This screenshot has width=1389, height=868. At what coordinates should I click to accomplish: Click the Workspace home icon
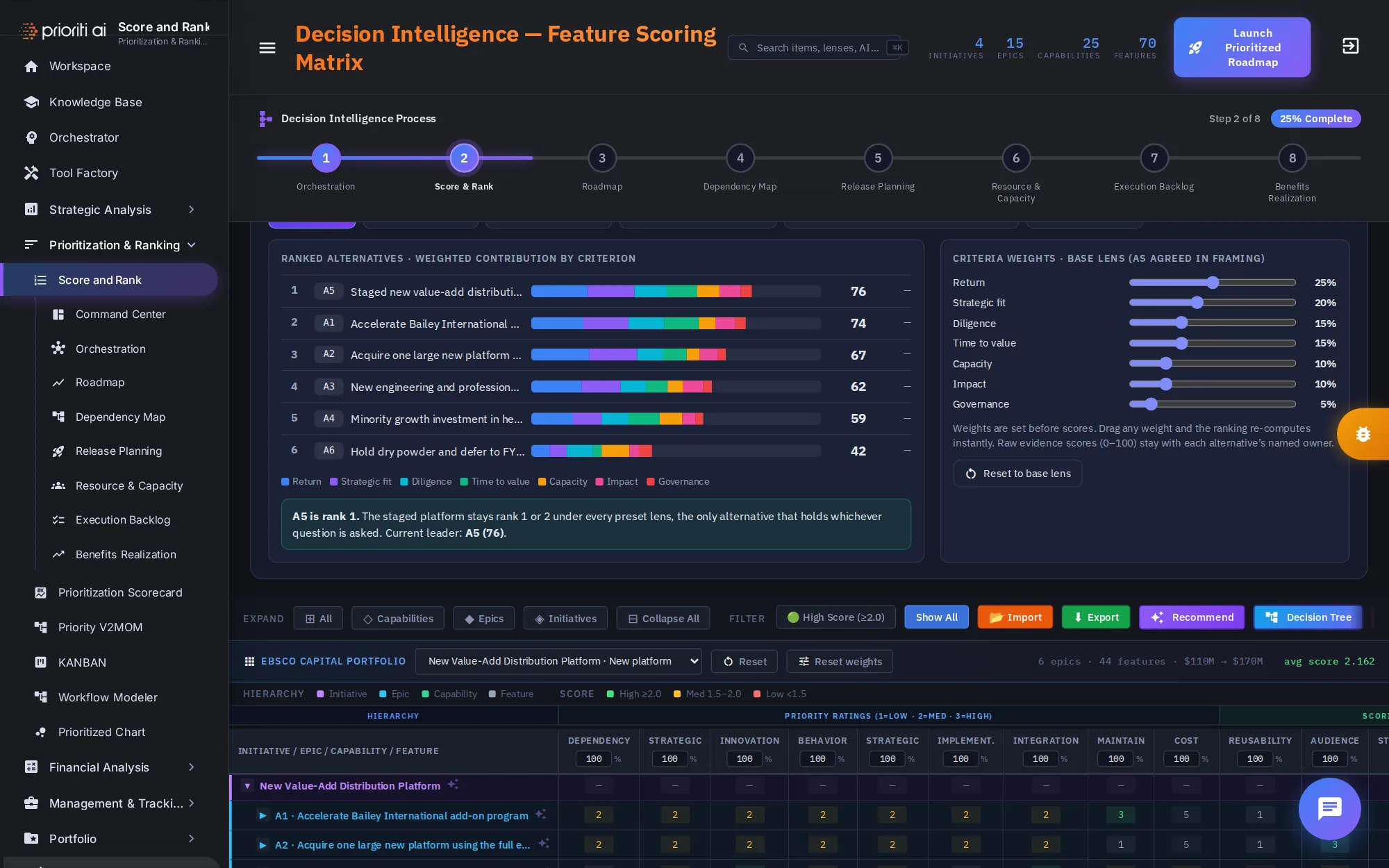pyautogui.click(x=31, y=67)
